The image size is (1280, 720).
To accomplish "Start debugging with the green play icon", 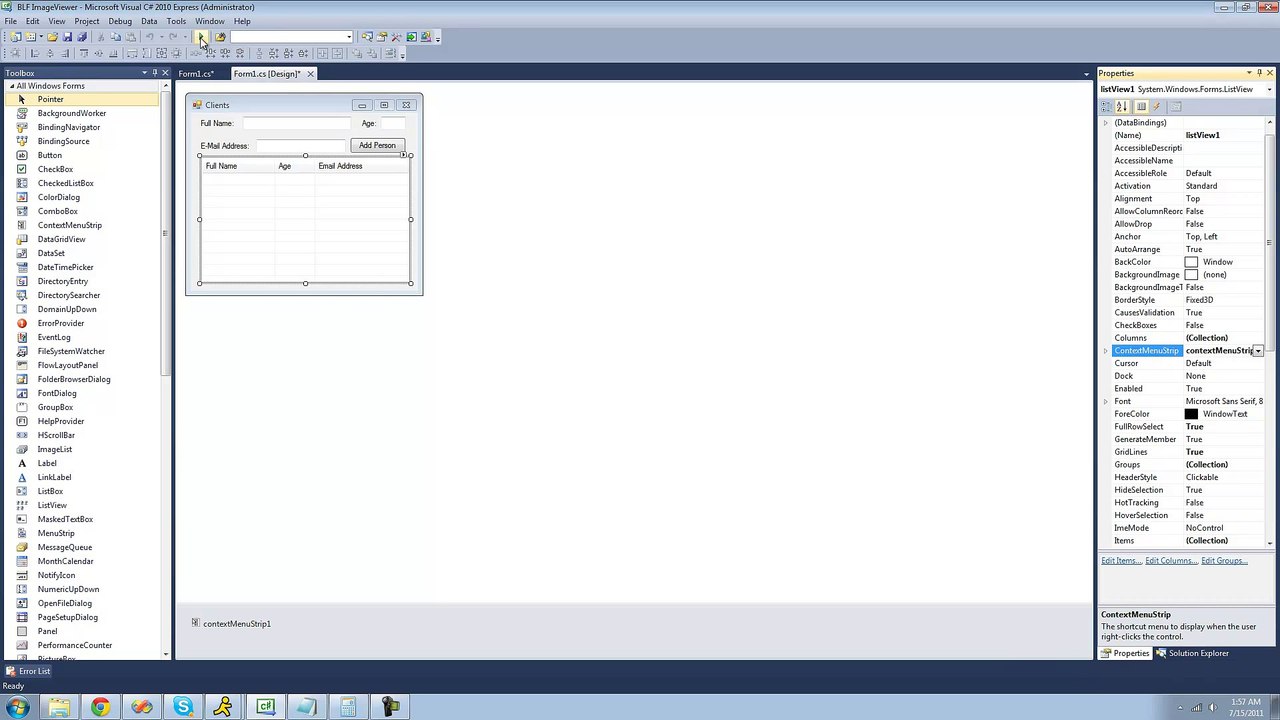I will point(200,37).
